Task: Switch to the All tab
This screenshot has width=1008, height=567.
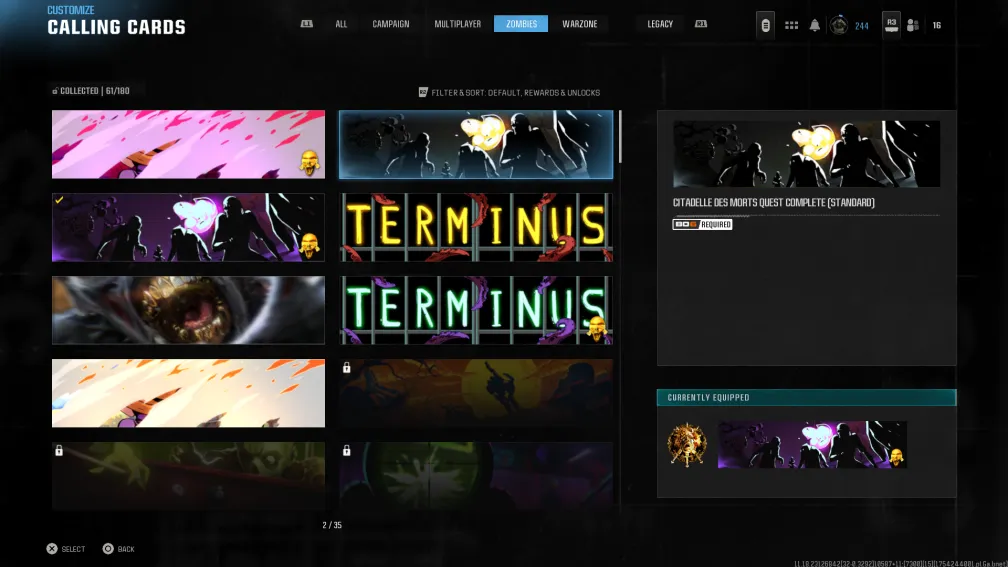Action: pos(341,24)
